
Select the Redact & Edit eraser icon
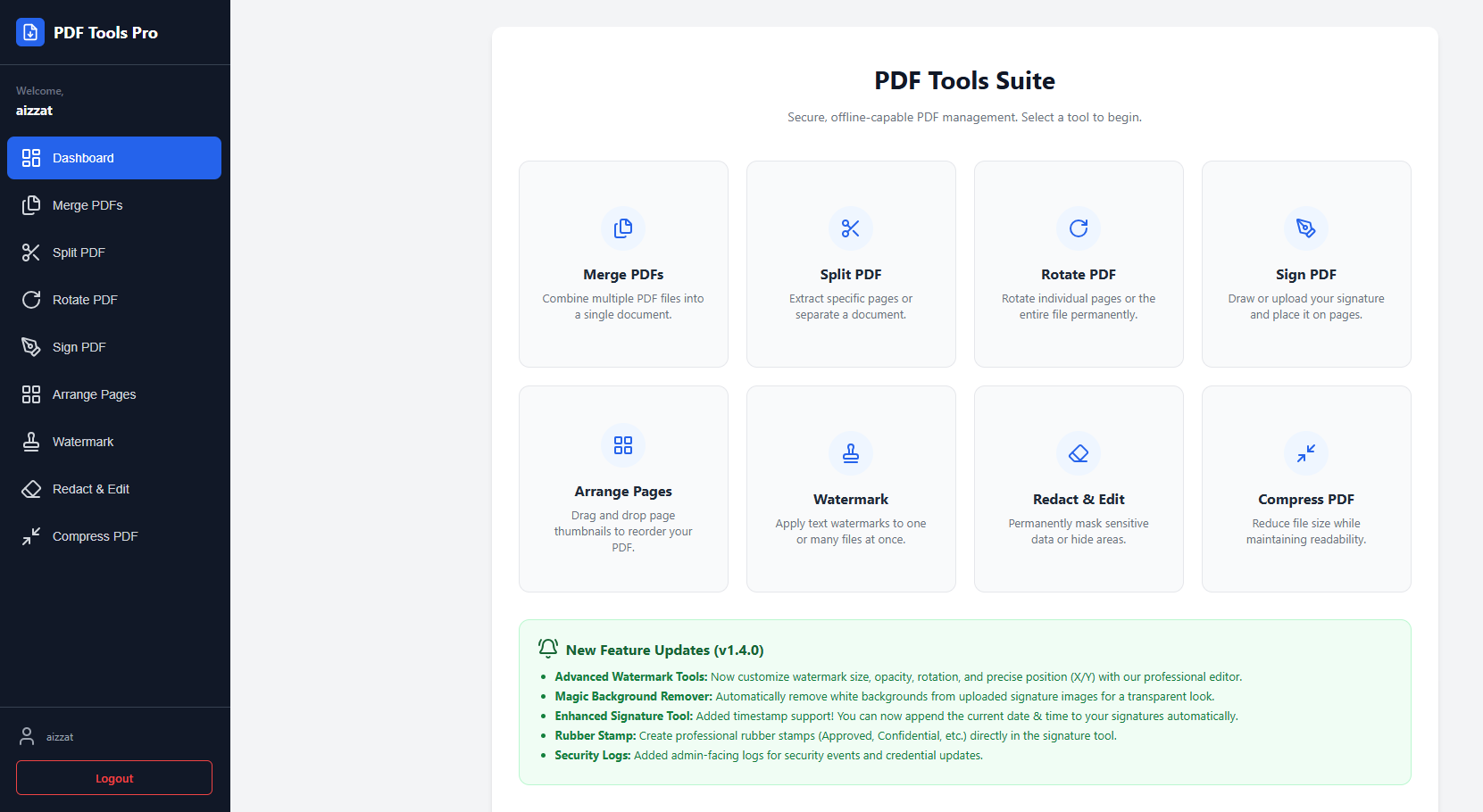(x=1078, y=452)
